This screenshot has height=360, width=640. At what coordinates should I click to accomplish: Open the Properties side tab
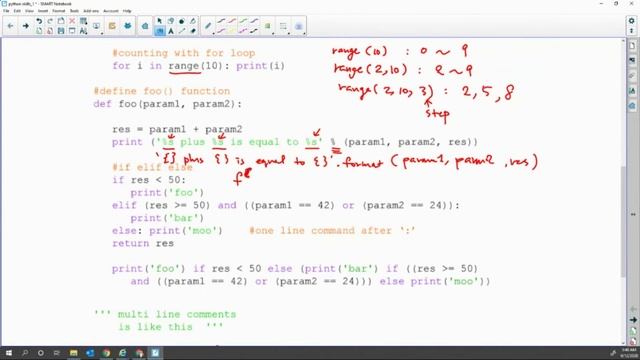(x=632, y=91)
